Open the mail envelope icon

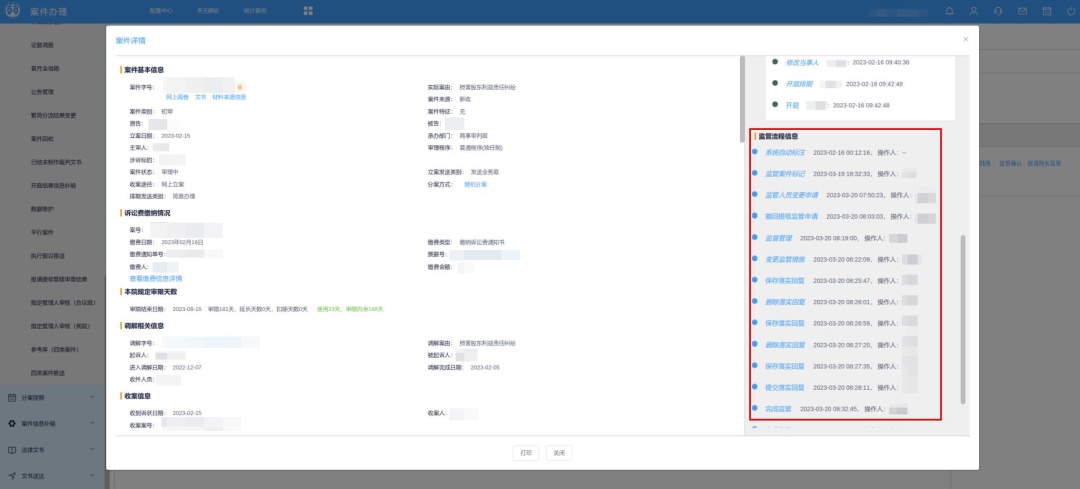(1021, 10)
